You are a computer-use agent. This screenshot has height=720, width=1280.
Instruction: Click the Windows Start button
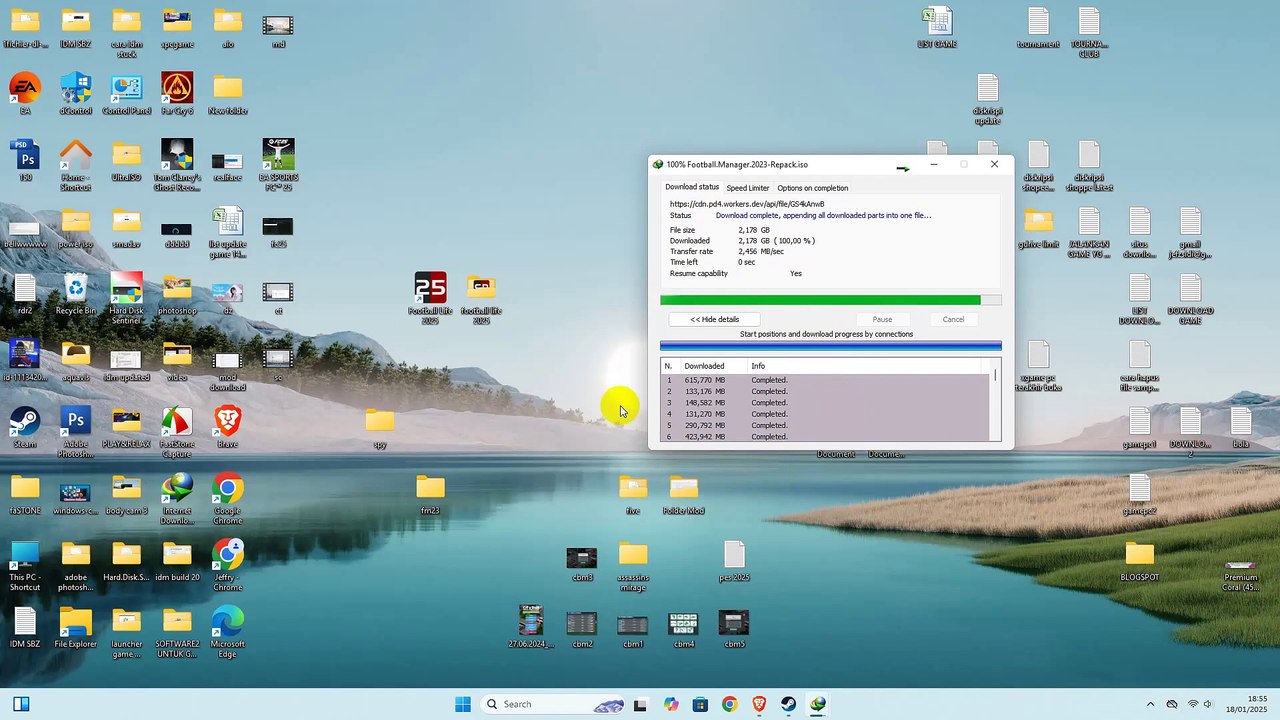[x=463, y=704]
